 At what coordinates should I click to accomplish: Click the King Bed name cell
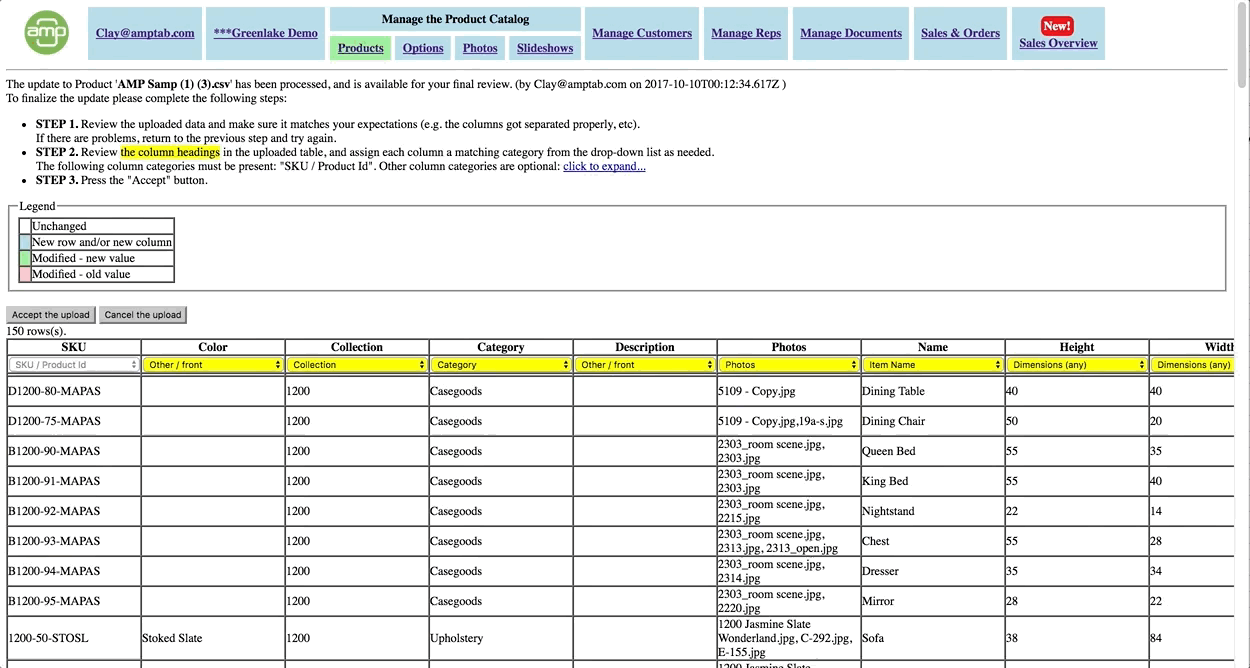coord(933,481)
